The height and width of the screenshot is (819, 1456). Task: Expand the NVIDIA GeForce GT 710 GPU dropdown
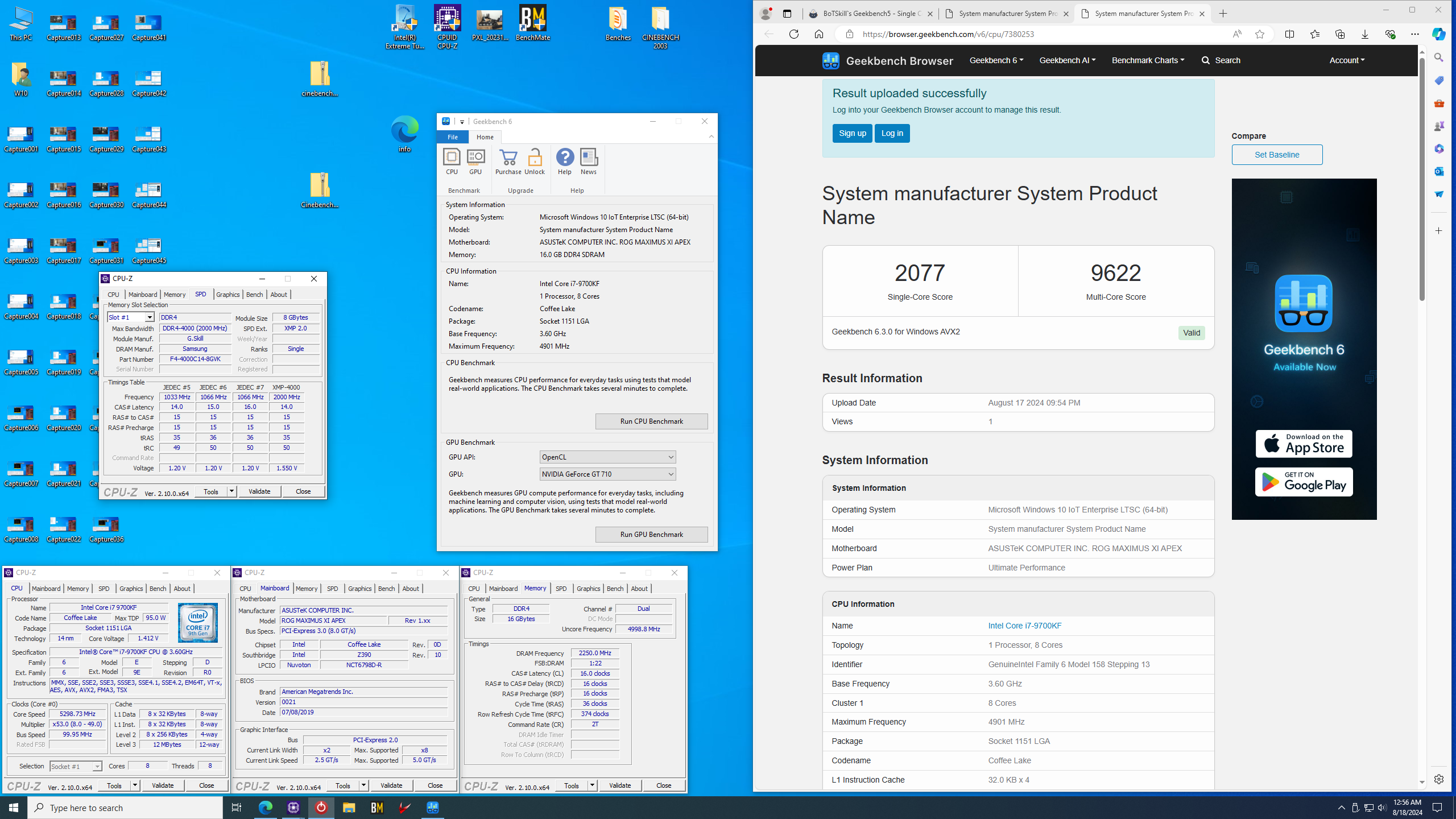607,474
